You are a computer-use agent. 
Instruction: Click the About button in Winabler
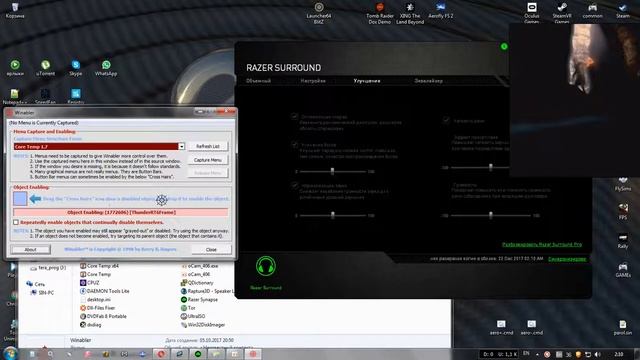pyautogui.click(x=31, y=249)
